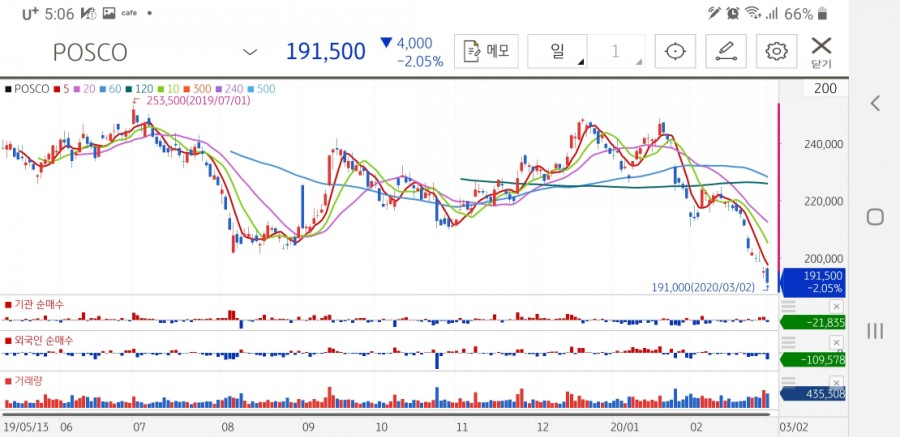Screen dimensions: 900x437
Task: Tap the gallery image notification icon
Action: pos(108,13)
